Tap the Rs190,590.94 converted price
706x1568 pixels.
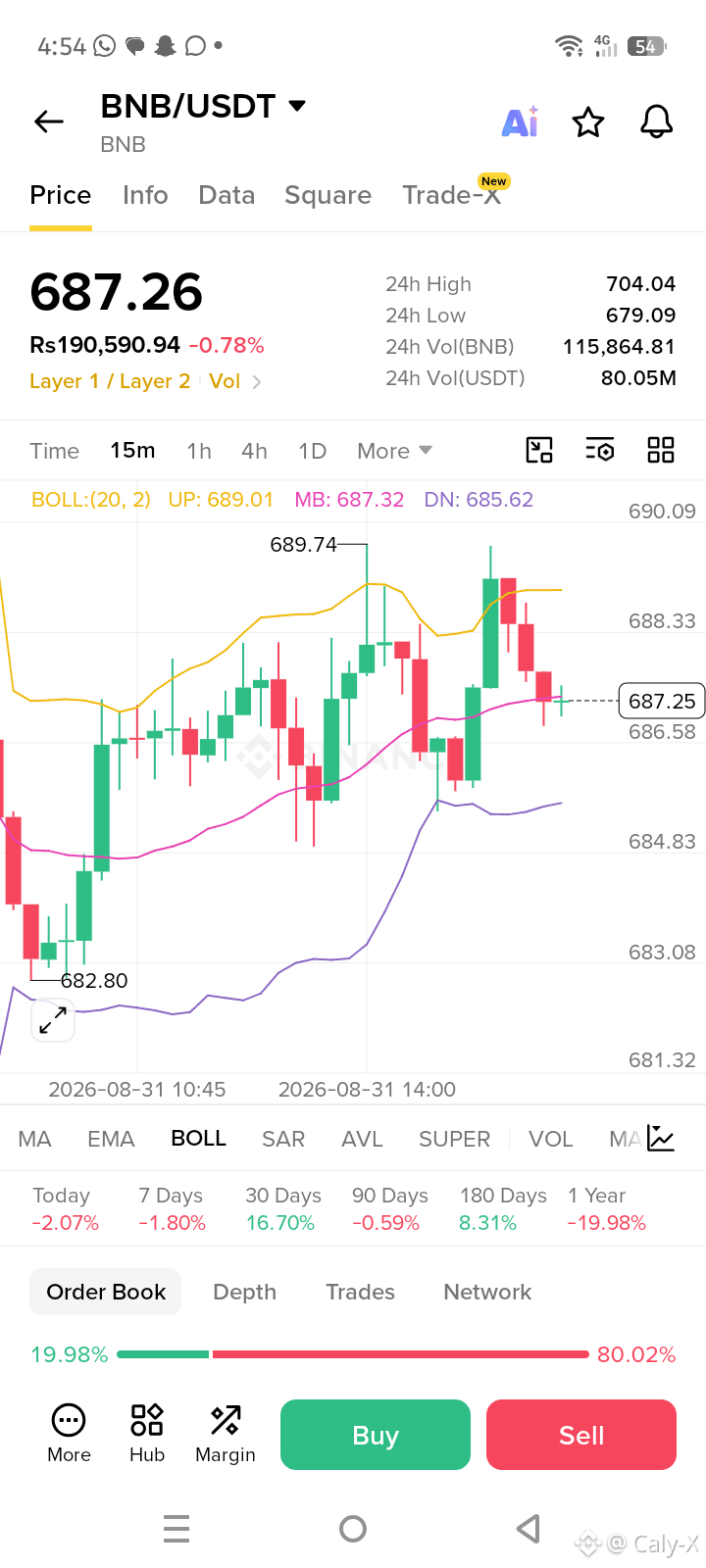(105, 345)
